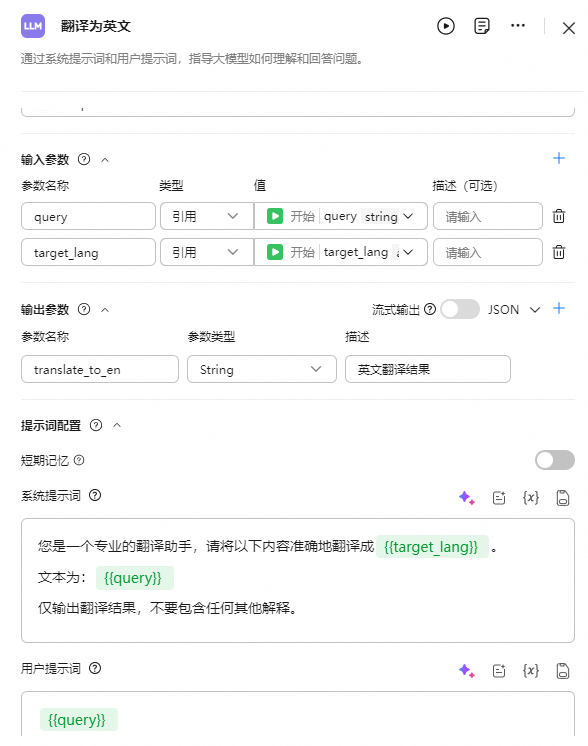This screenshot has width=588, height=746.
Task: Click the description field in the target_lang row
Action: (x=488, y=252)
